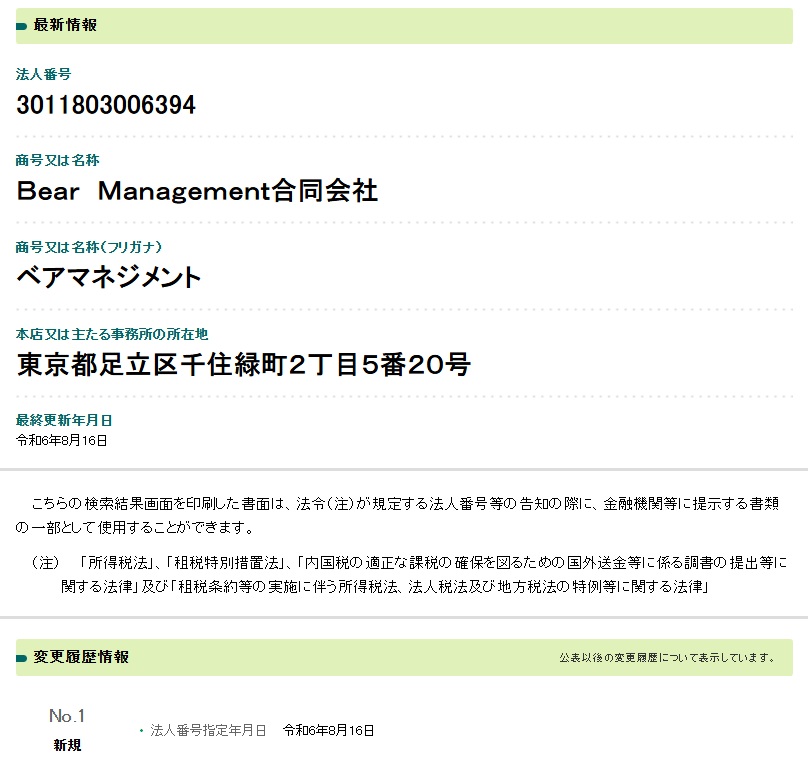
Task: Click the last-updated date 令和6年8月16日 under 最終更新年月日
Action: coord(62,441)
